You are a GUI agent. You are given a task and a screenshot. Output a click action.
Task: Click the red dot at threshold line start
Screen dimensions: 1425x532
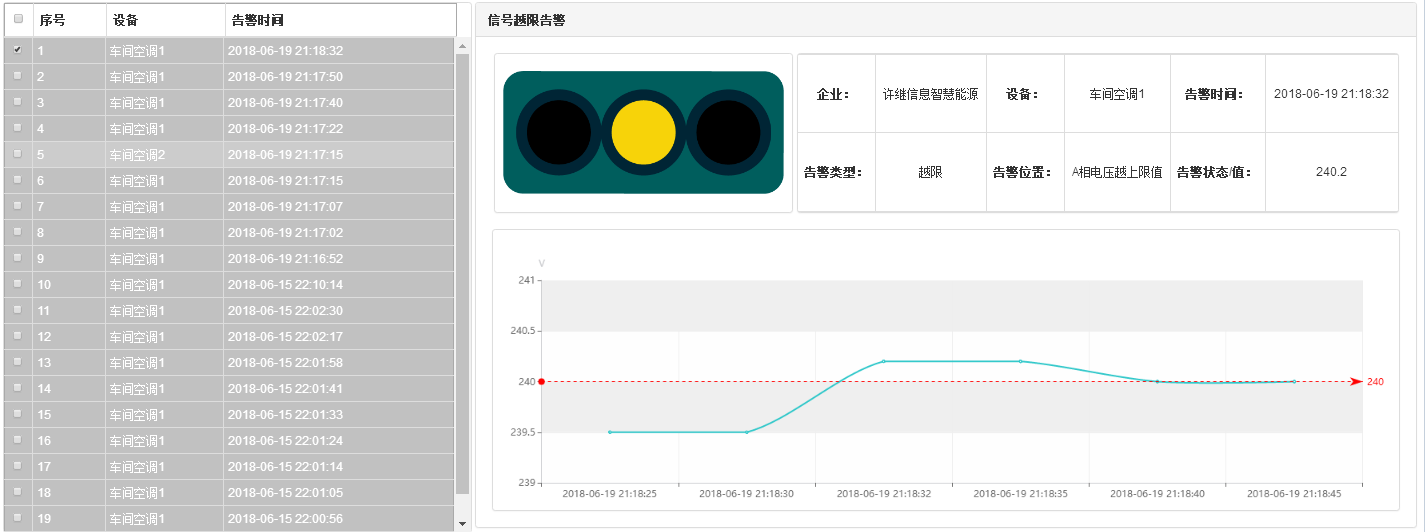pyautogui.click(x=541, y=381)
